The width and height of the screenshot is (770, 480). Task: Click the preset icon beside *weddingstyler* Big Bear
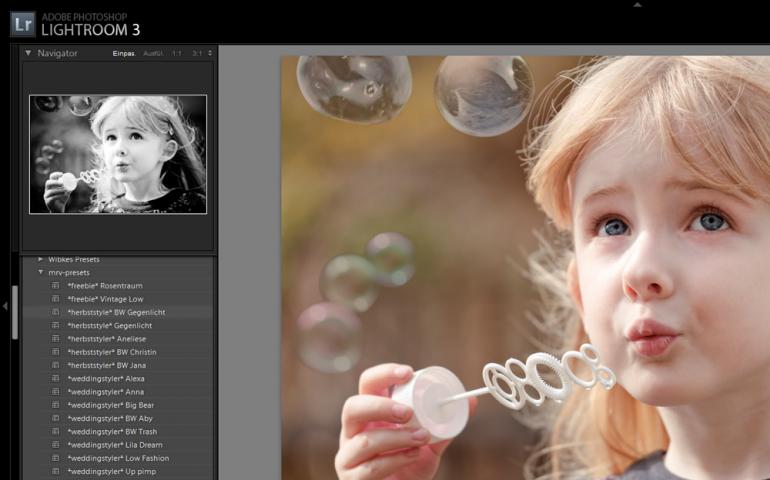(x=55, y=405)
